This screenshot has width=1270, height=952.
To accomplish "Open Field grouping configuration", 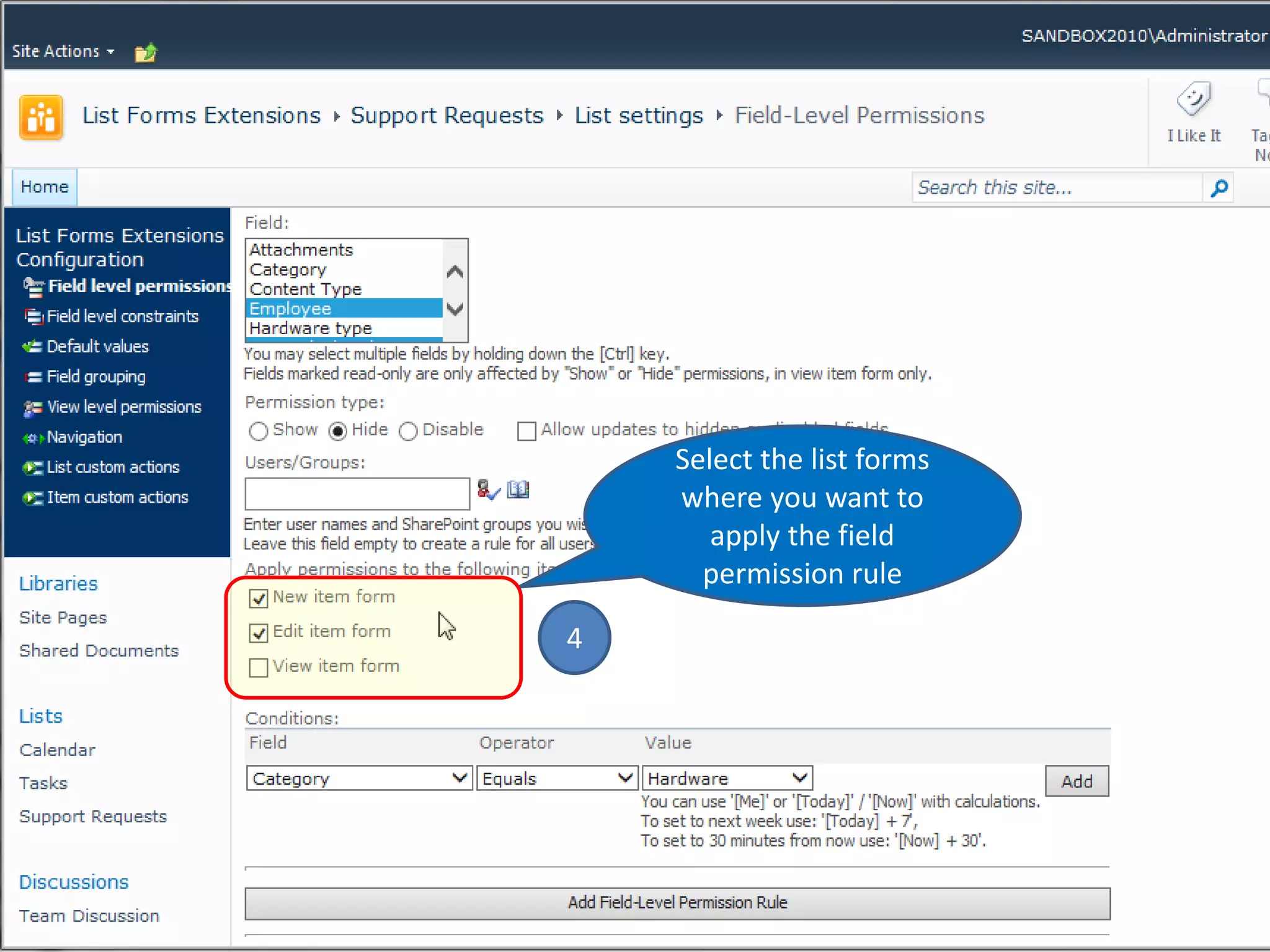I will pos(96,377).
